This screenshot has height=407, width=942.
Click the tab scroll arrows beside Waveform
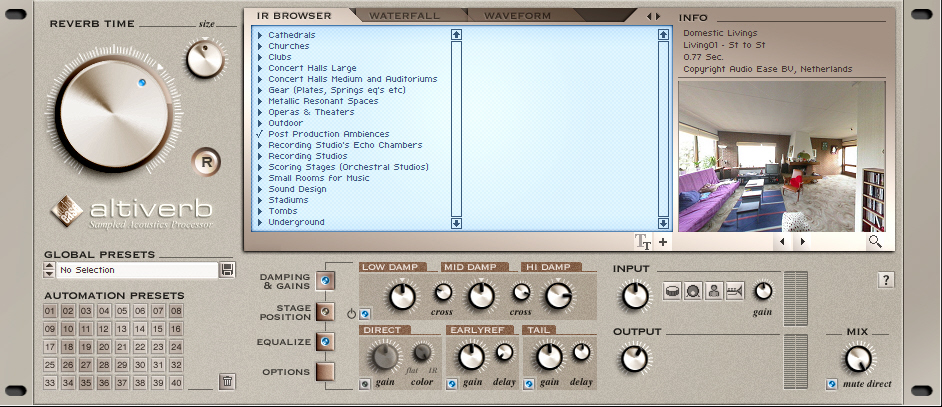653,16
